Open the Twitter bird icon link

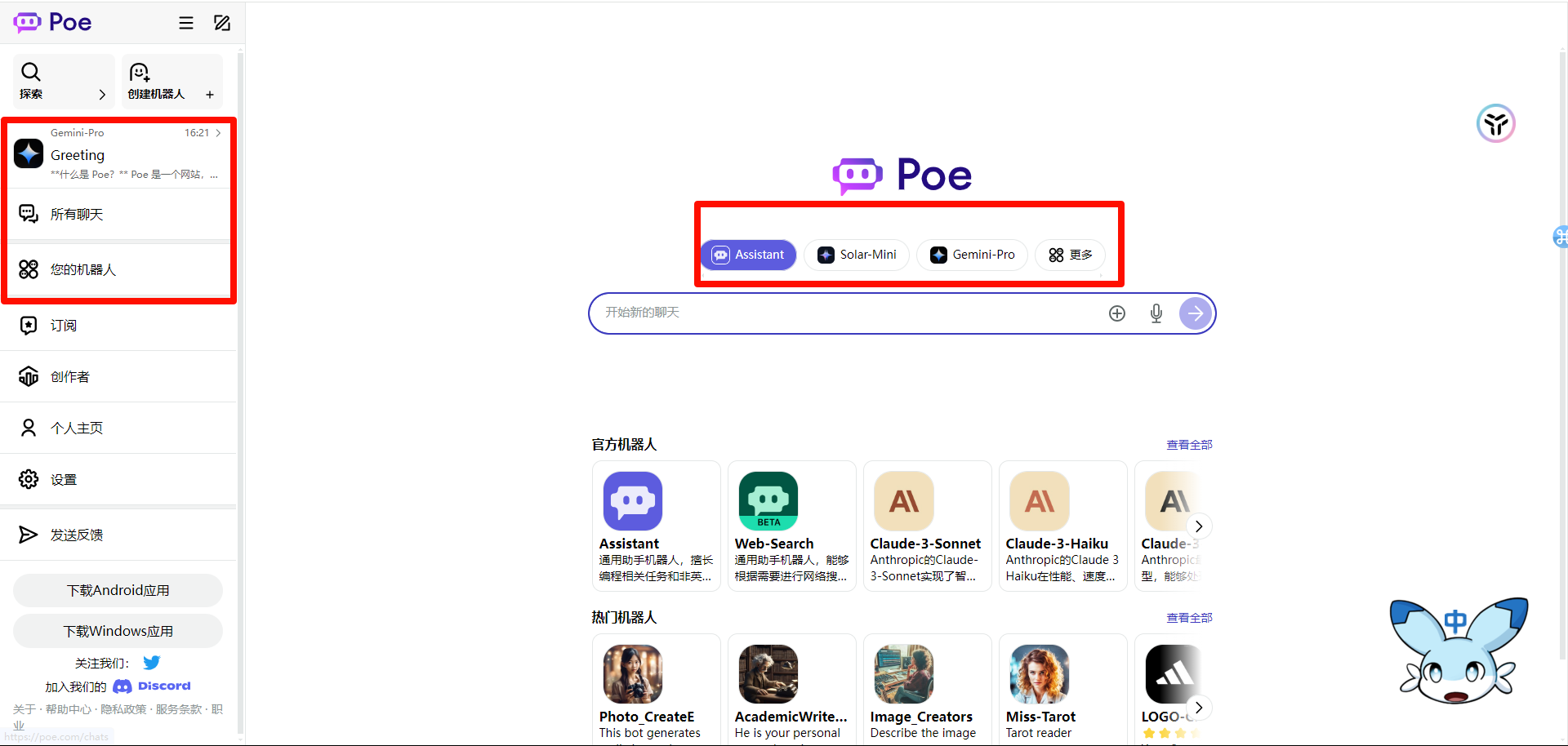tap(152, 663)
